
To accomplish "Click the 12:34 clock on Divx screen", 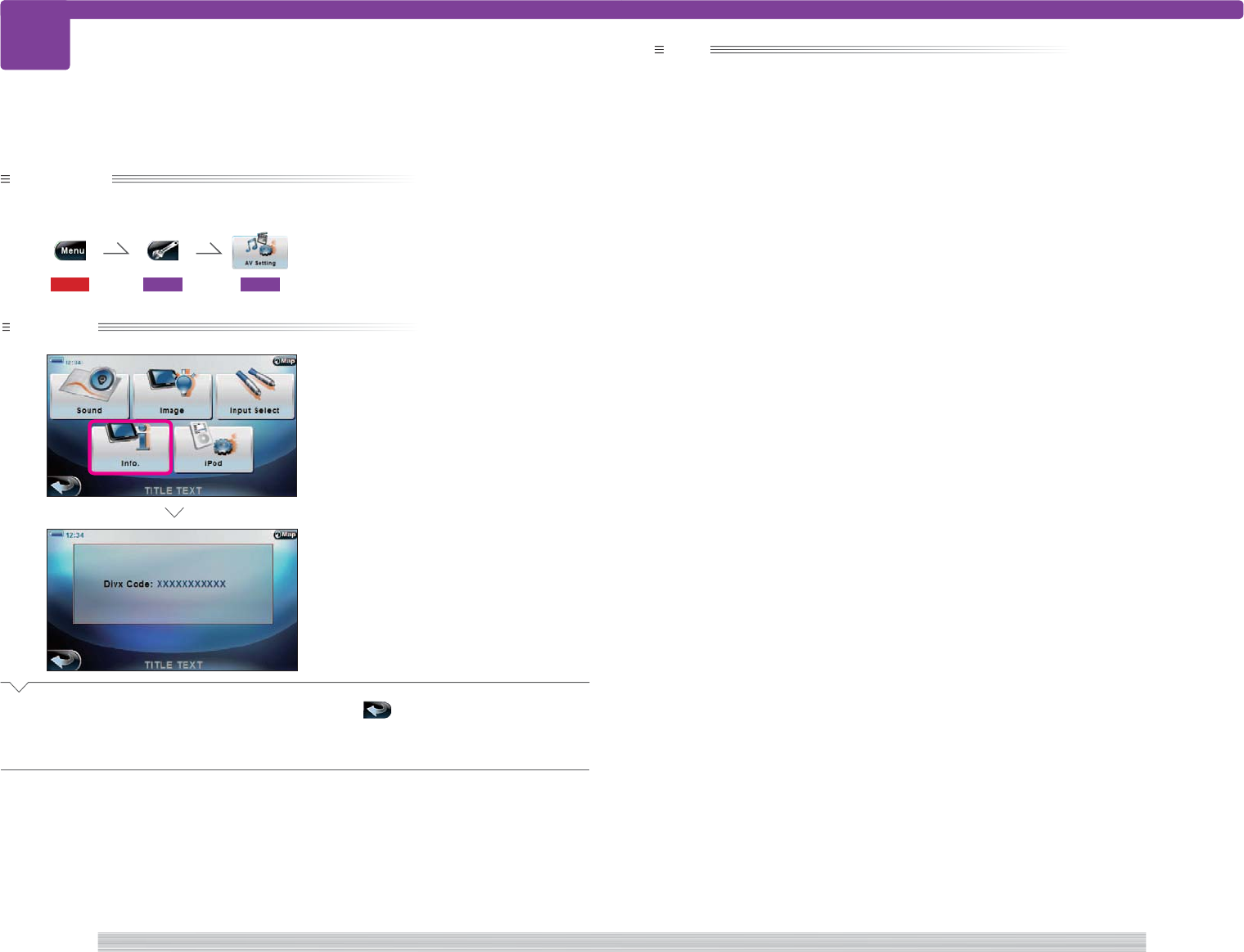I will click(74, 535).
